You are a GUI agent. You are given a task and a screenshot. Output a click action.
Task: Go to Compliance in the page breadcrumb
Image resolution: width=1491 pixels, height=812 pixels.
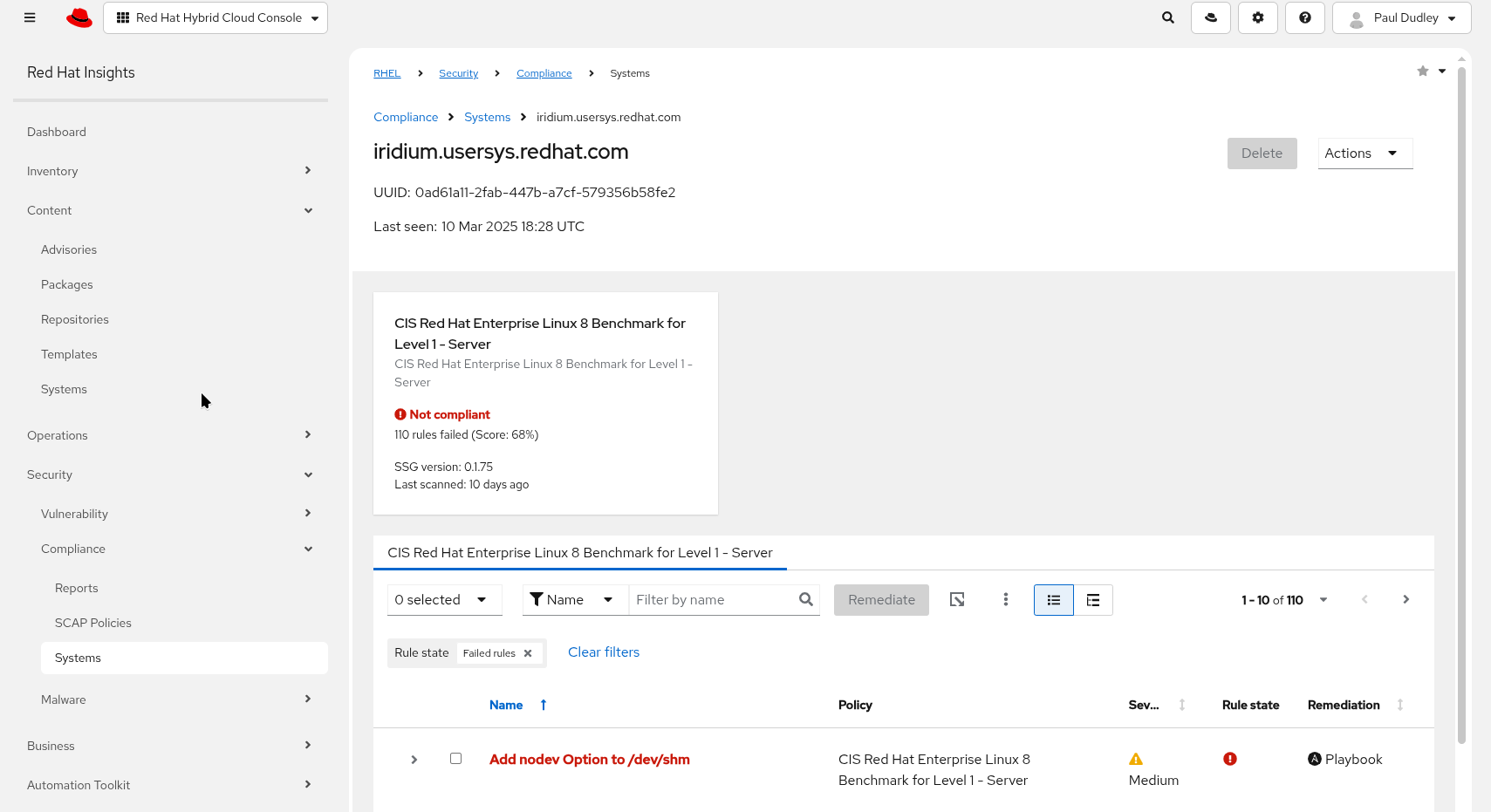click(406, 117)
